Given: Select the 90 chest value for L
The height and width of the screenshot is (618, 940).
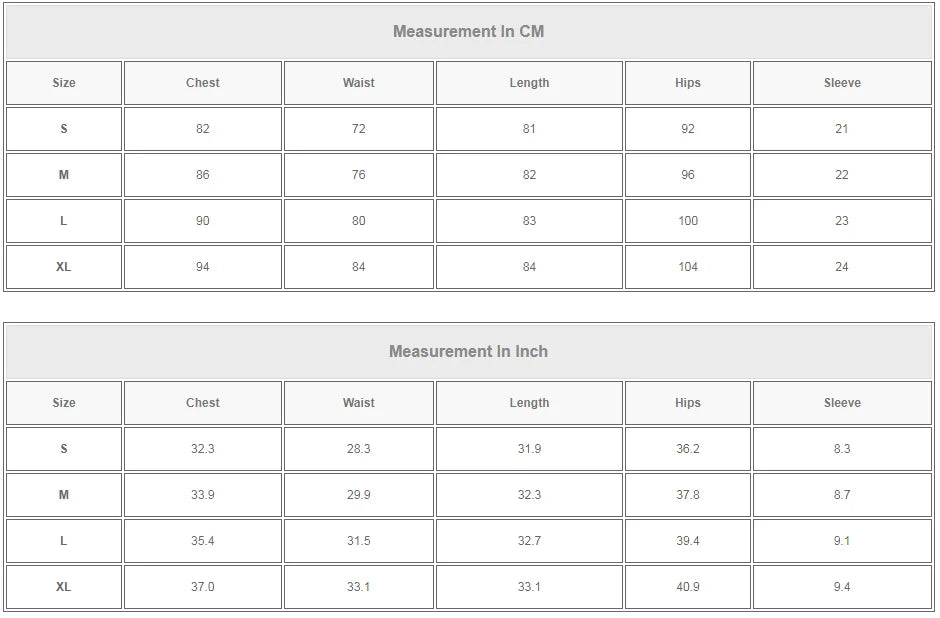Looking at the screenshot, I should click(202, 221).
